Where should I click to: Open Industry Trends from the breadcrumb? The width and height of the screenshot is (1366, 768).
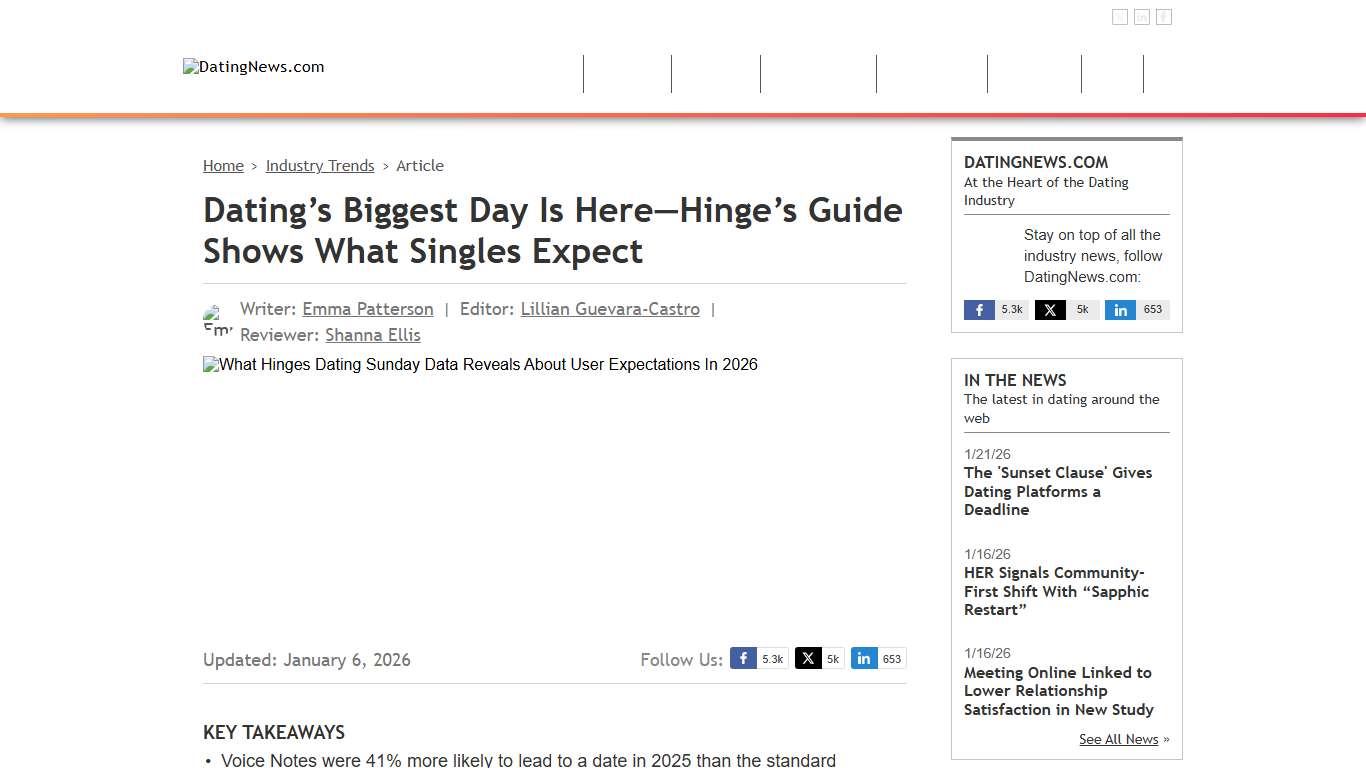pyautogui.click(x=320, y=165)
